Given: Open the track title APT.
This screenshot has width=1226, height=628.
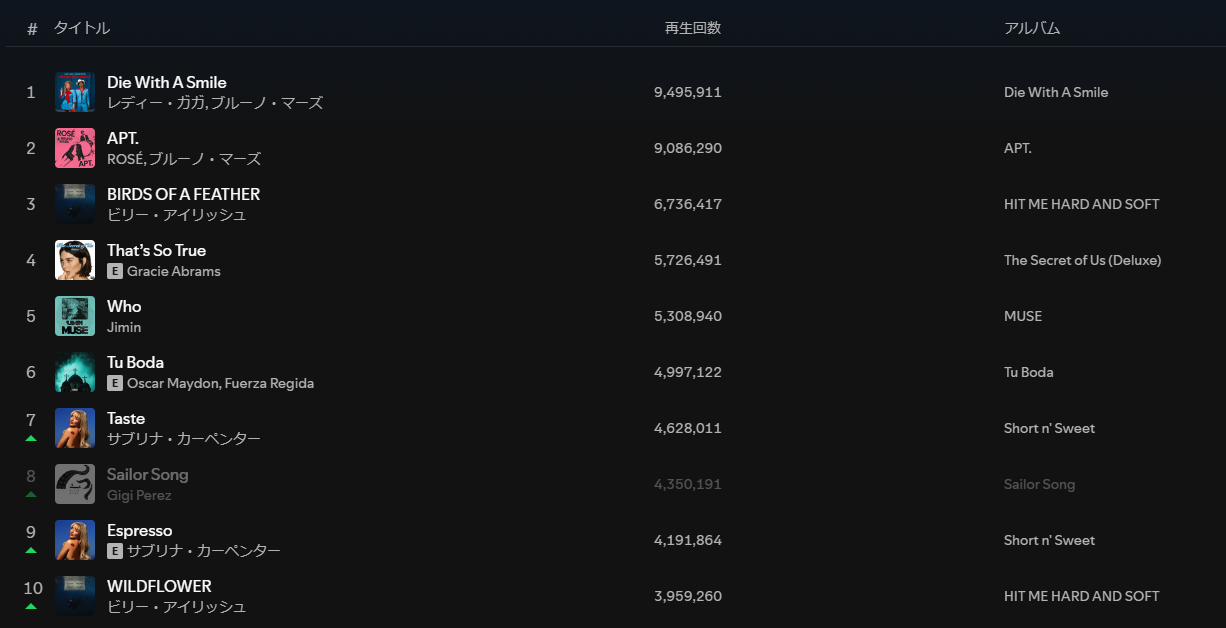Looking at the screenshot, I should (123, 138).
